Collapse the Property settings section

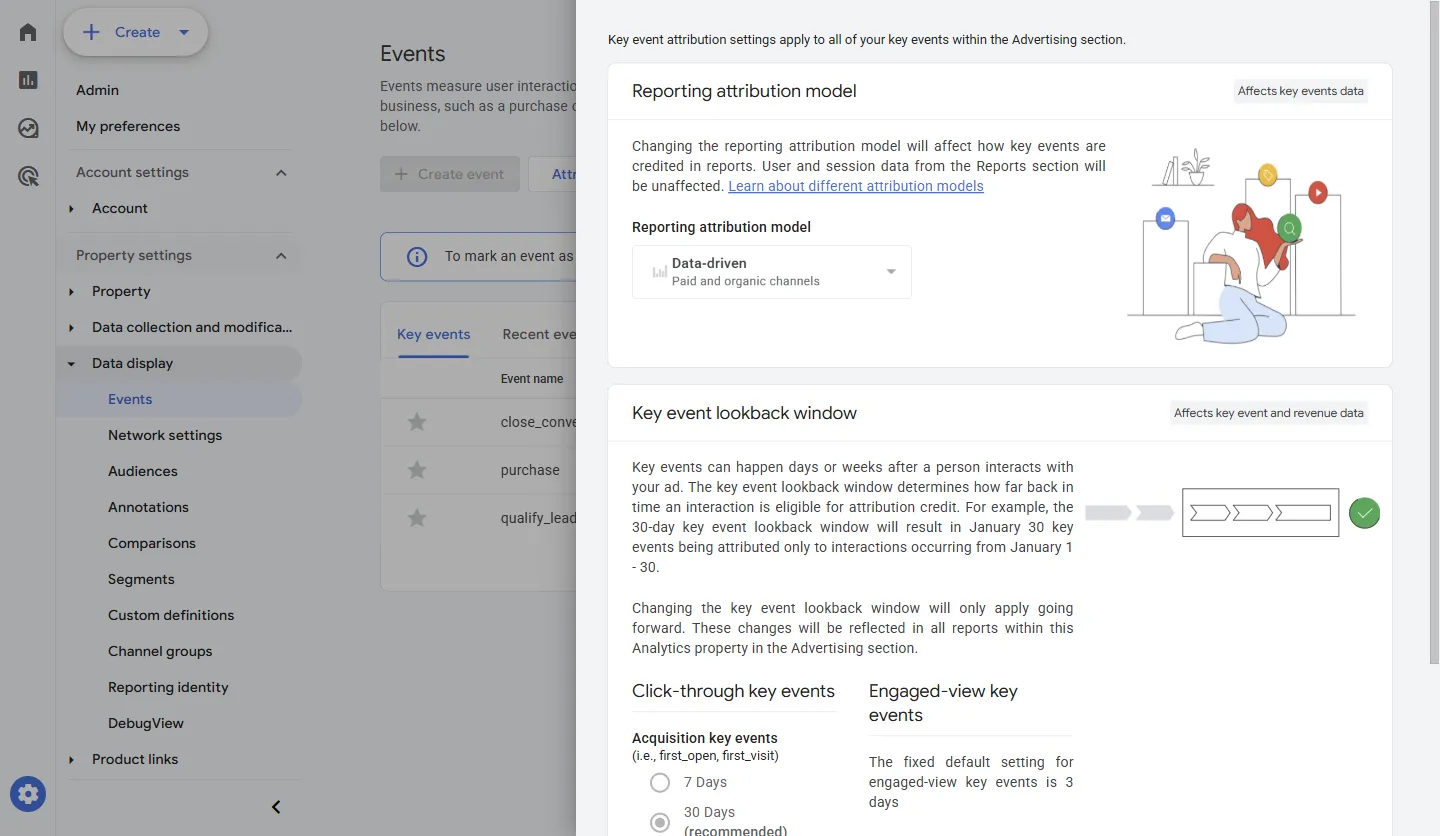pos(281,256)
